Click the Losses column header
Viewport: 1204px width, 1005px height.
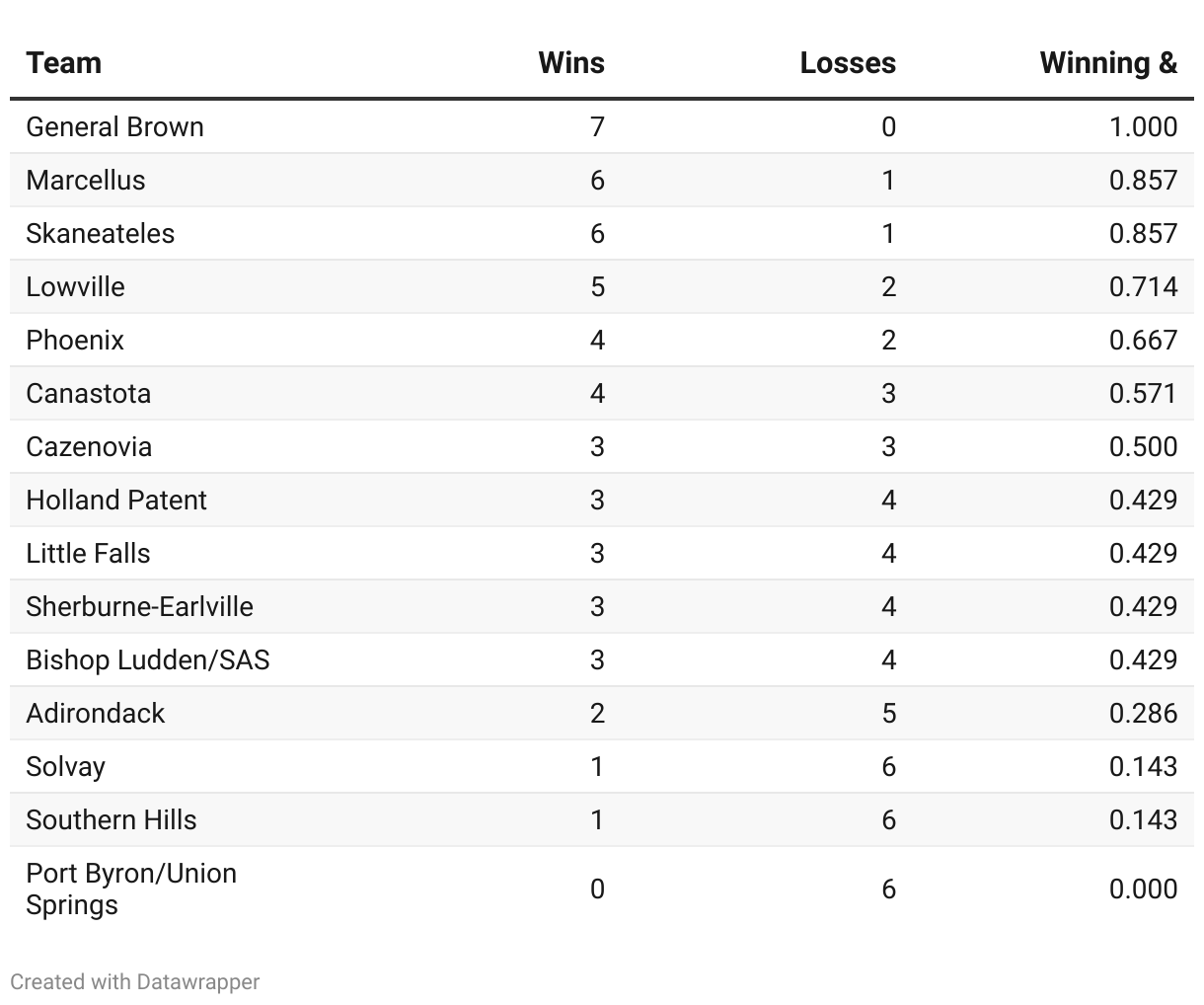pyautogui.click(x=848, y=63)
